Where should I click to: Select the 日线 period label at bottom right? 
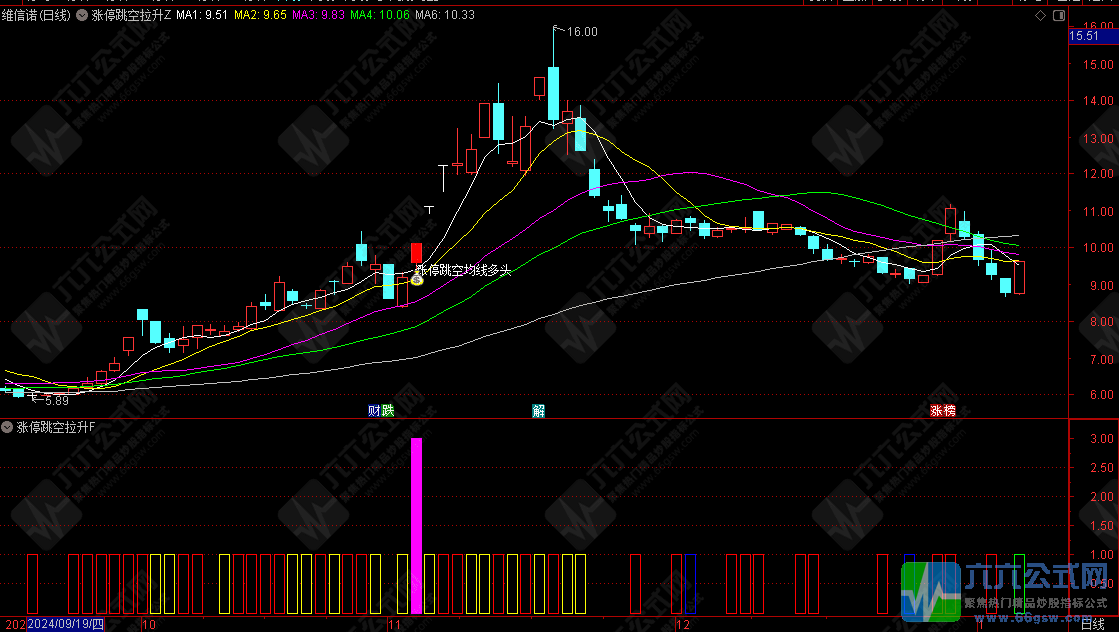pos(1094,624)
